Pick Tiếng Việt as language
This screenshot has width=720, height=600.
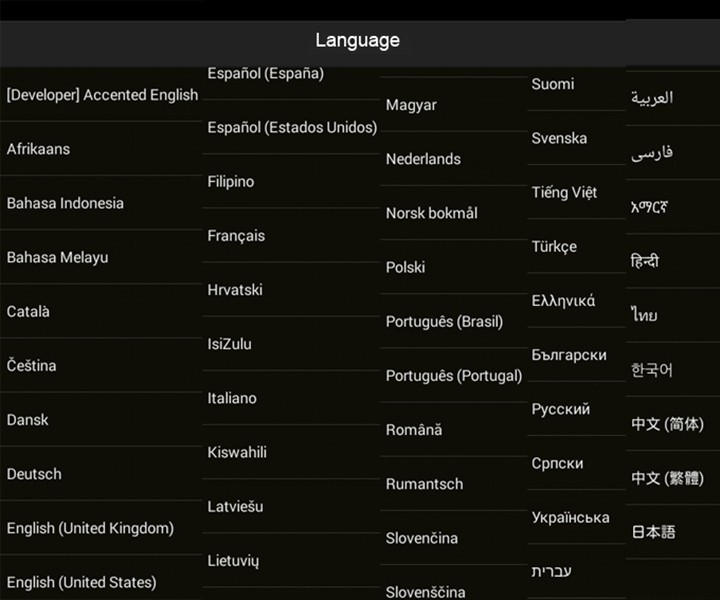564,192
